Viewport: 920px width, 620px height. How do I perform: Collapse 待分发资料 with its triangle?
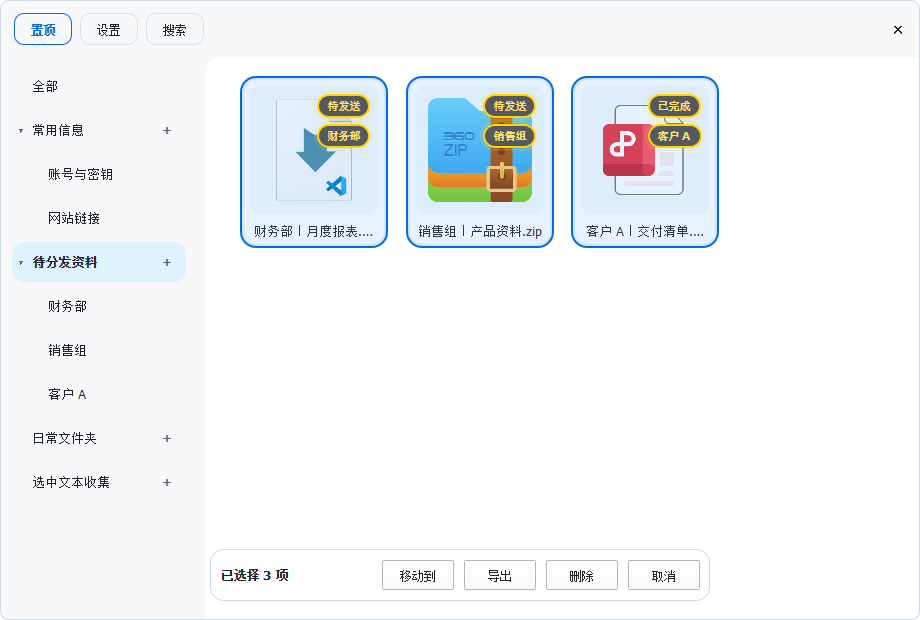21,263
